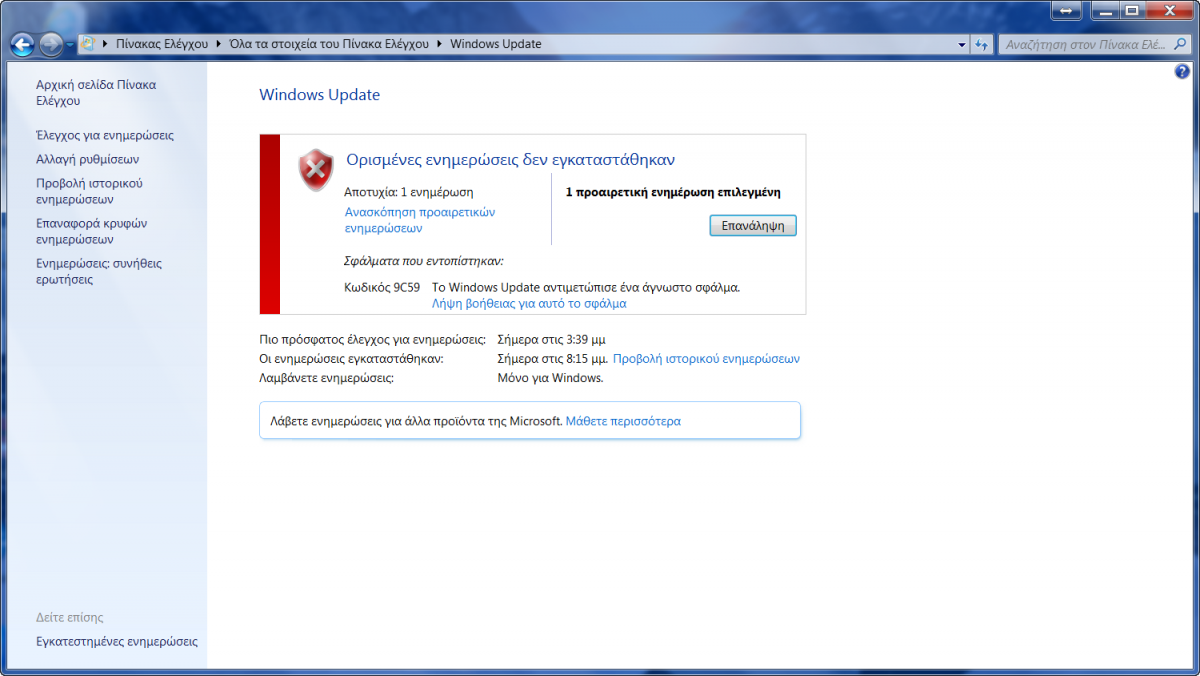Click Μόνο για Windows. text
Viewport: 1200px width, 676px height.
[x=550, y=378]
